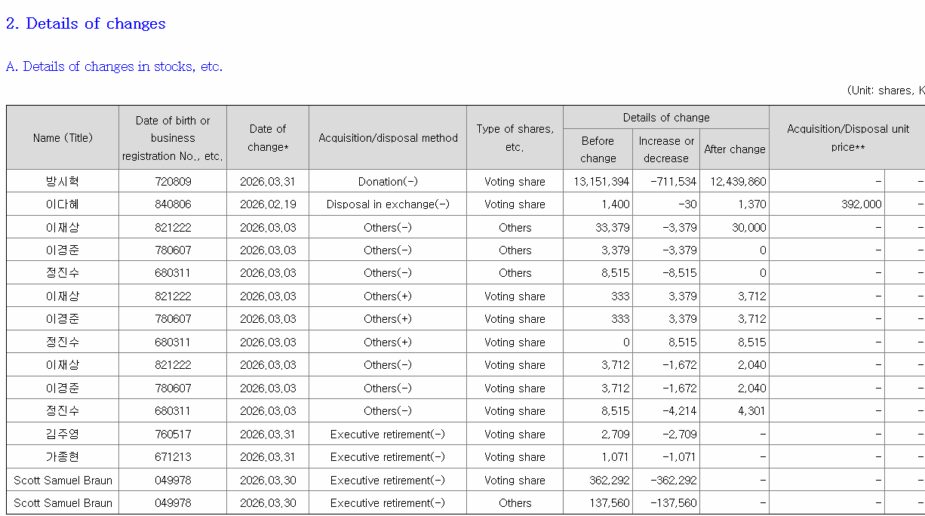Click the 'Disposal in exchange(-)' cell
This screenshot has width=925, height=516.
[388, 204]
